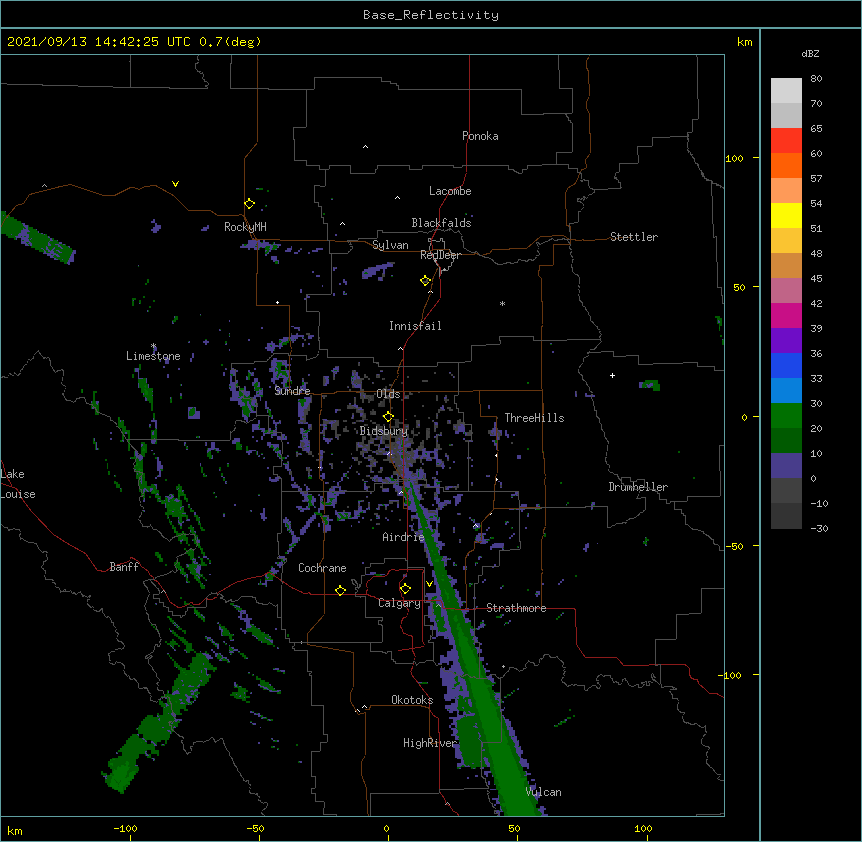Click the yellow diamond marker above Calgary label
The image size is (862, 842).
pyautogui.click(x=405, y=589)
